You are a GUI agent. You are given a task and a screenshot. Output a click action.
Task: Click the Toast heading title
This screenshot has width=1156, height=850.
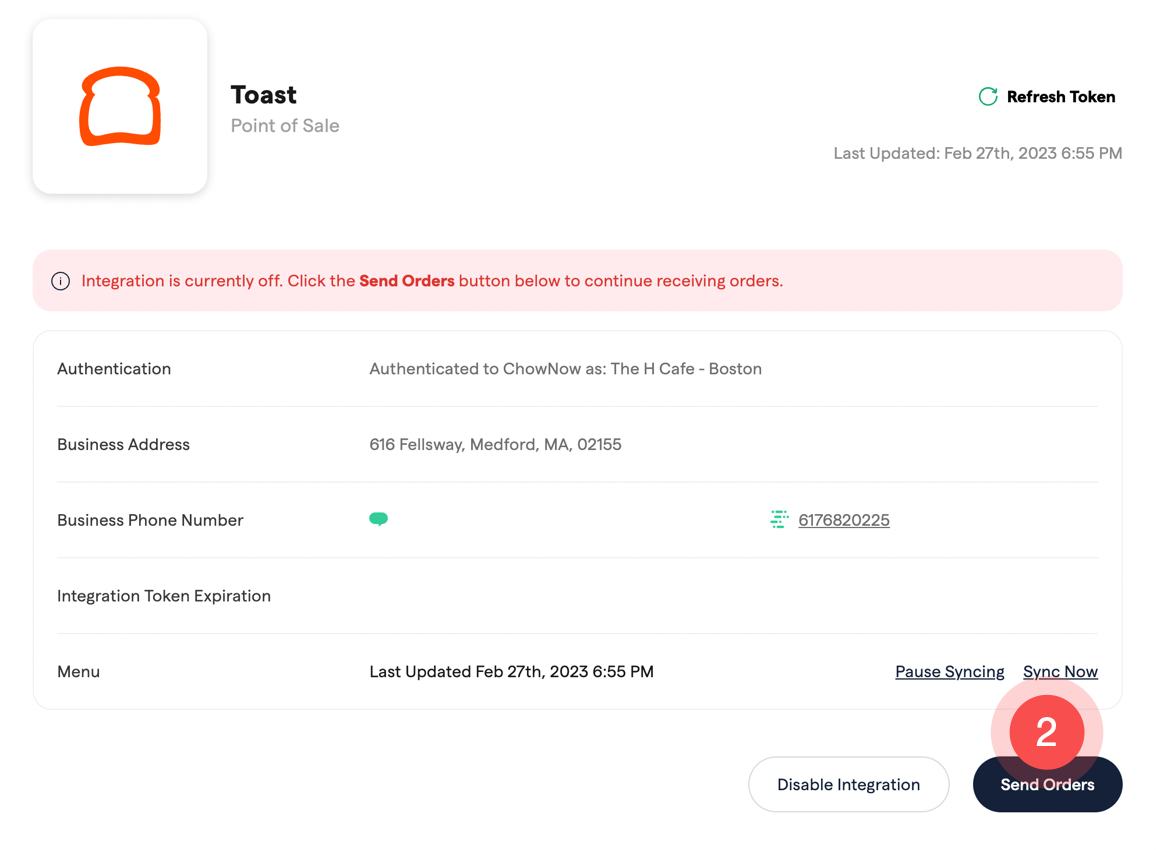(263, 95)
